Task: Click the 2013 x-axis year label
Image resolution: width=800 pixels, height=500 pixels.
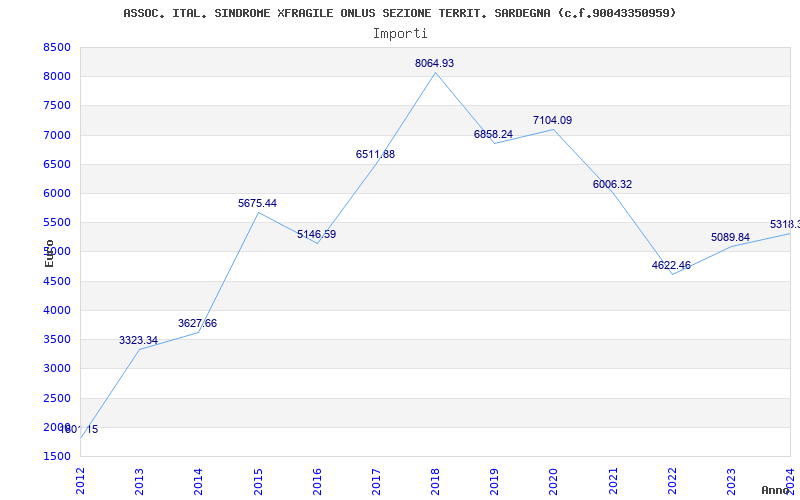Action: pyautogui.click(x=139, y=481)
